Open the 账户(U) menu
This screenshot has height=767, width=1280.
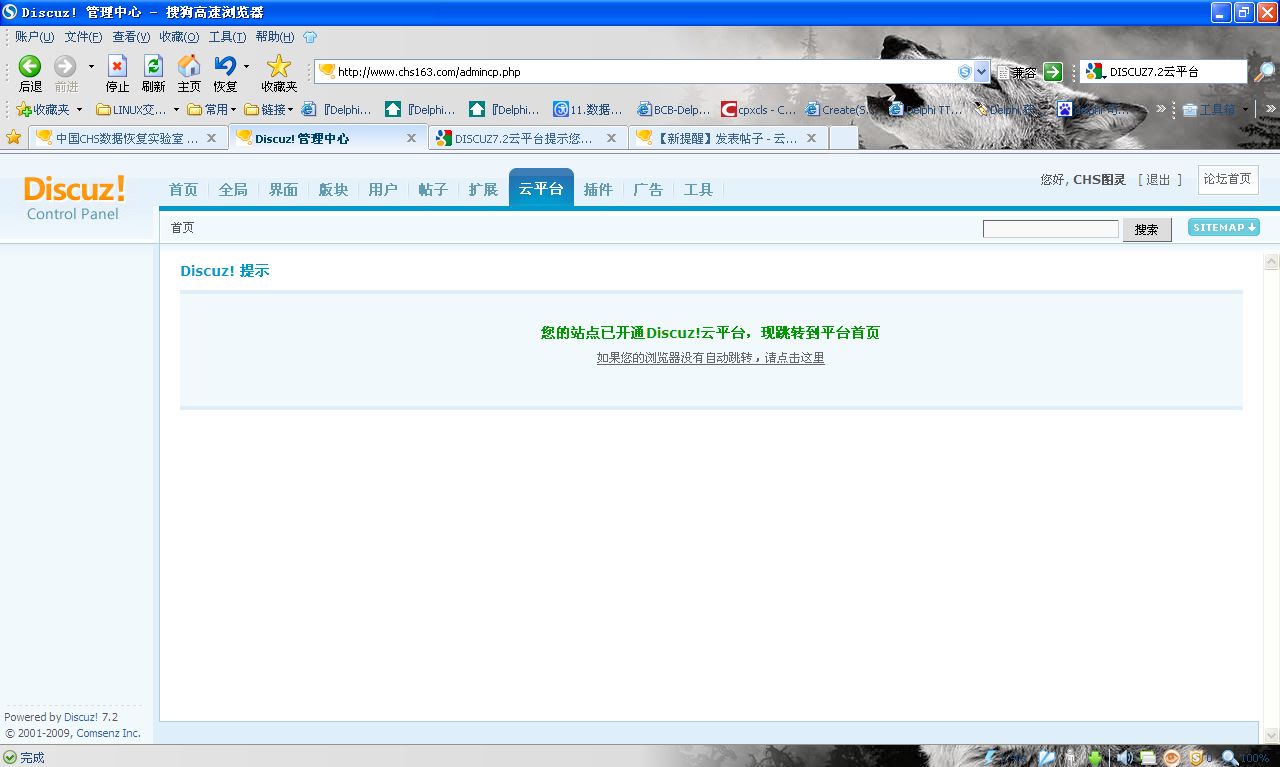click(x=34, y=37)
